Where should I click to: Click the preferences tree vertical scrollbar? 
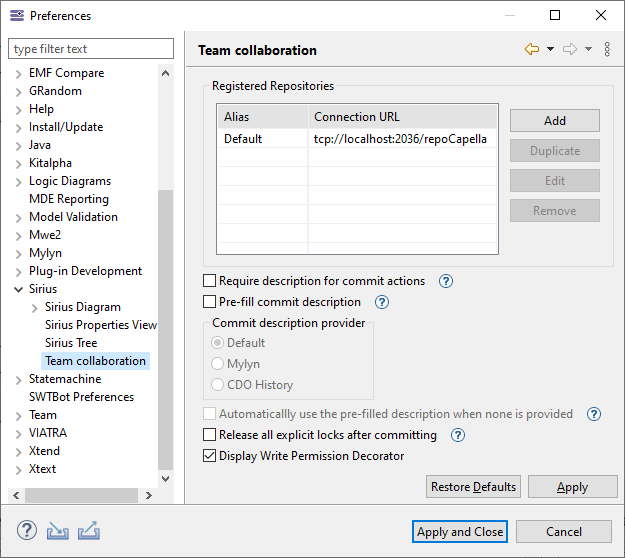(x=166, y=330)
